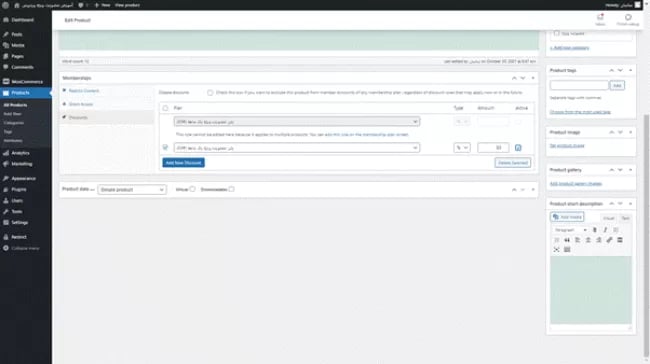
Task: Apply Bold in short description toolbar
Action: point(594,230)
